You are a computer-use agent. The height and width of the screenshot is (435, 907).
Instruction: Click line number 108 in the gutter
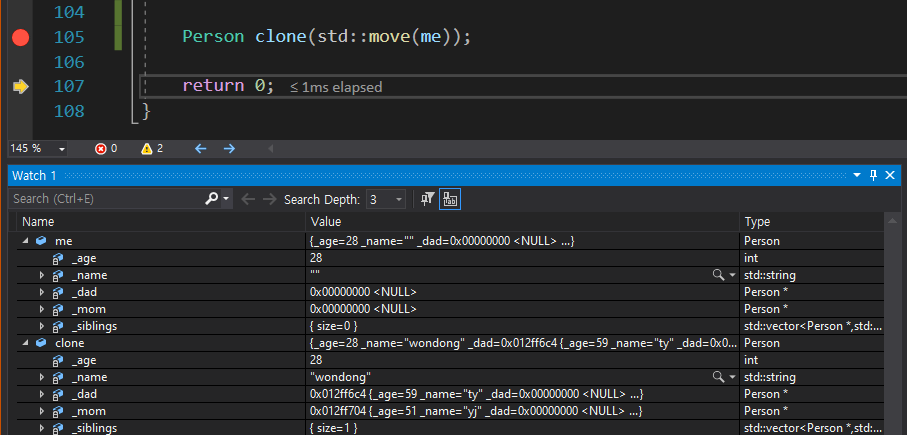coord(69,110)
